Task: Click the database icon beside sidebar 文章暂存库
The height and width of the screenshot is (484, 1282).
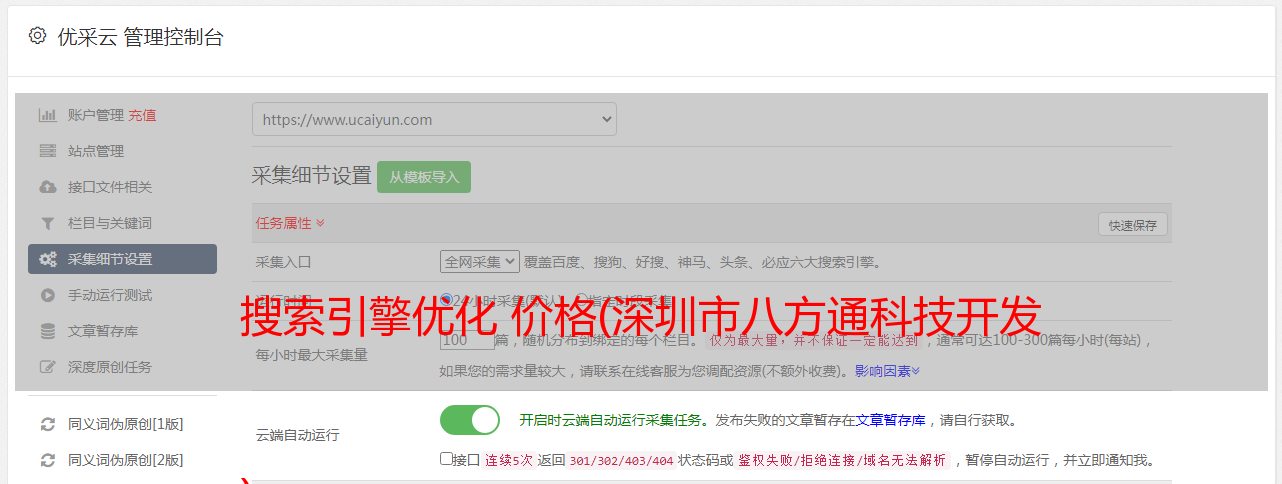Action: tap(47, 331)
